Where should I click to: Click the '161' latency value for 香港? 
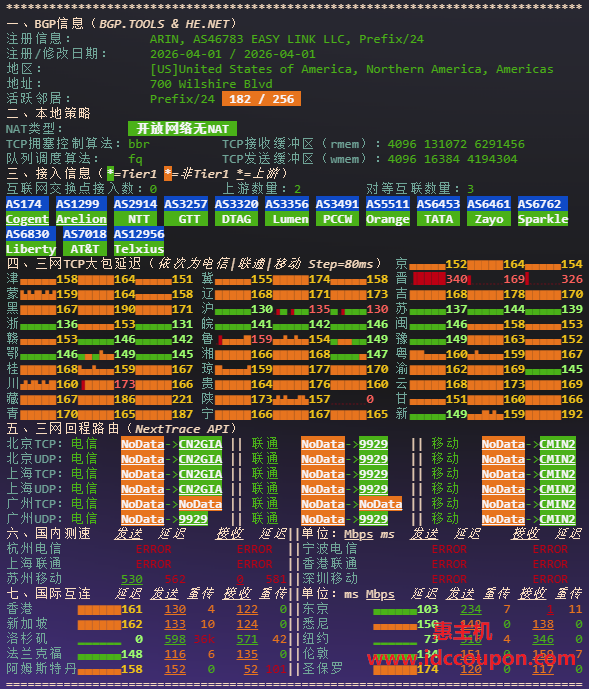click(132, 609)
